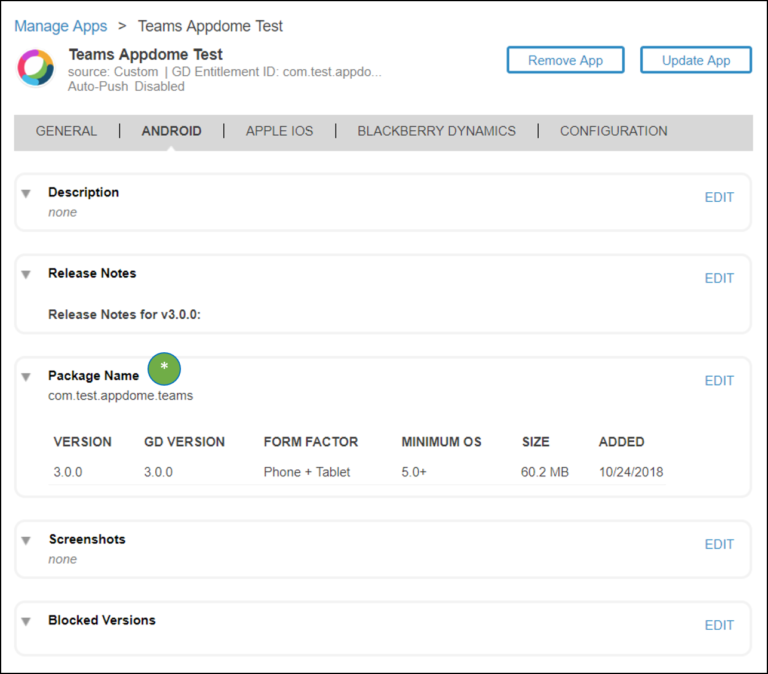Screen dimensions: 768x674
Task: Collapse the Blocked Versions section triangle
Action: (26, 621)
